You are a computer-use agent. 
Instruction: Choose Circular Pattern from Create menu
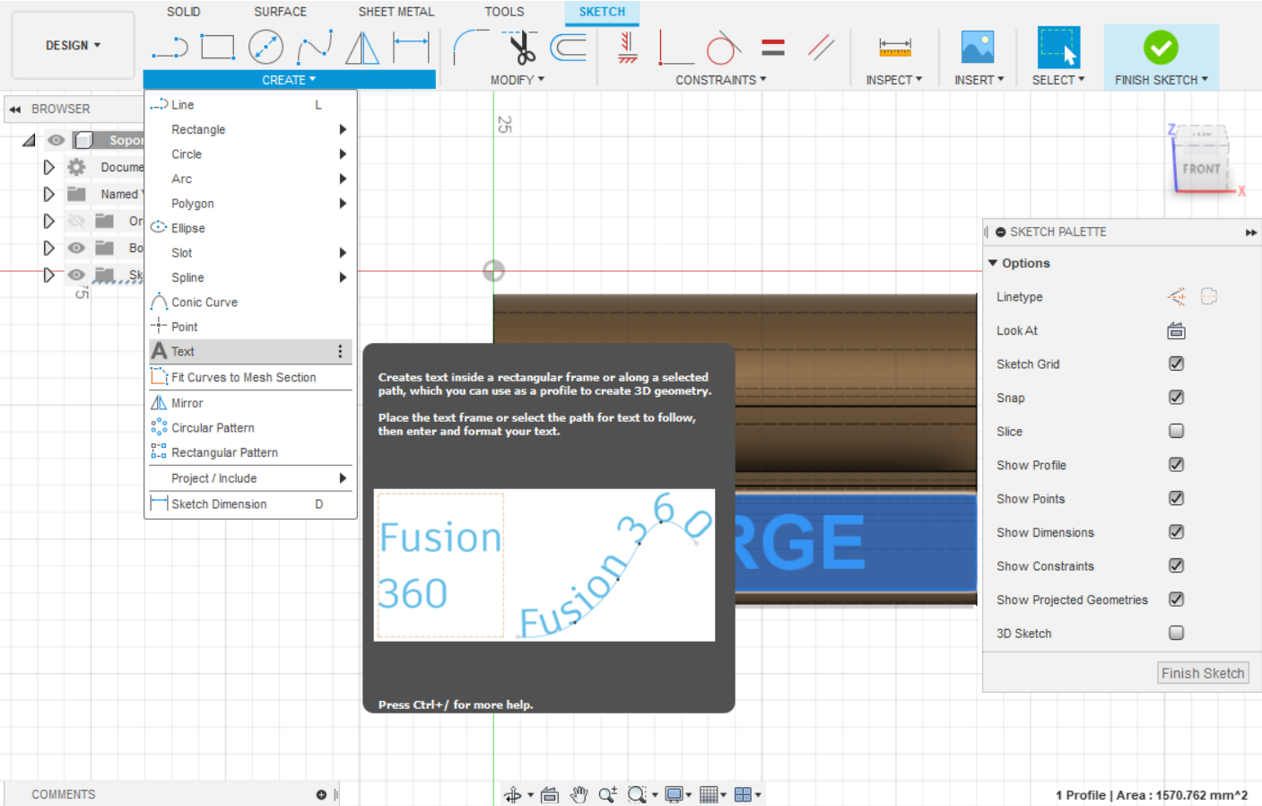[250, 428]
